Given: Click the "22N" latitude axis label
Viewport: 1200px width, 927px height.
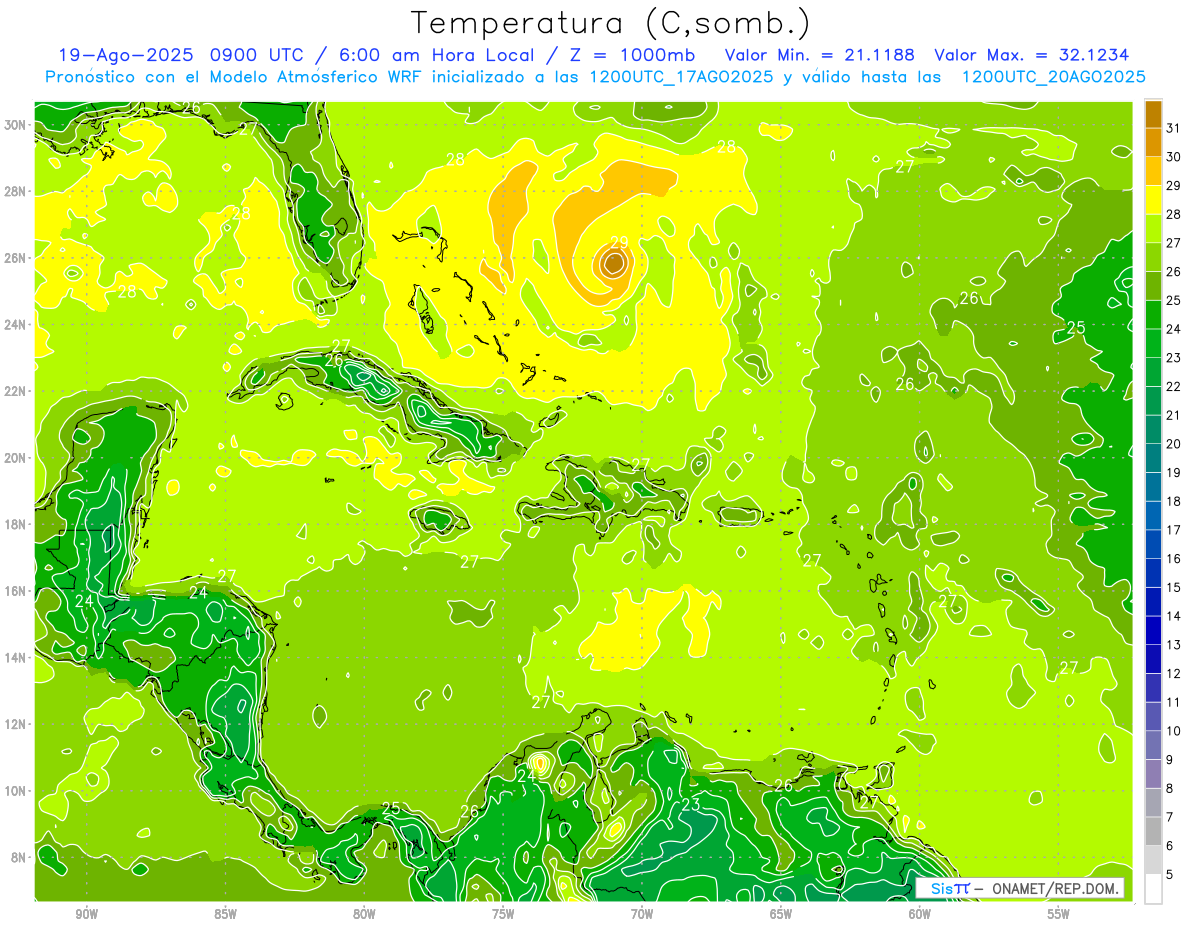Looking at the screenshot, I should (x=16, y=391).
